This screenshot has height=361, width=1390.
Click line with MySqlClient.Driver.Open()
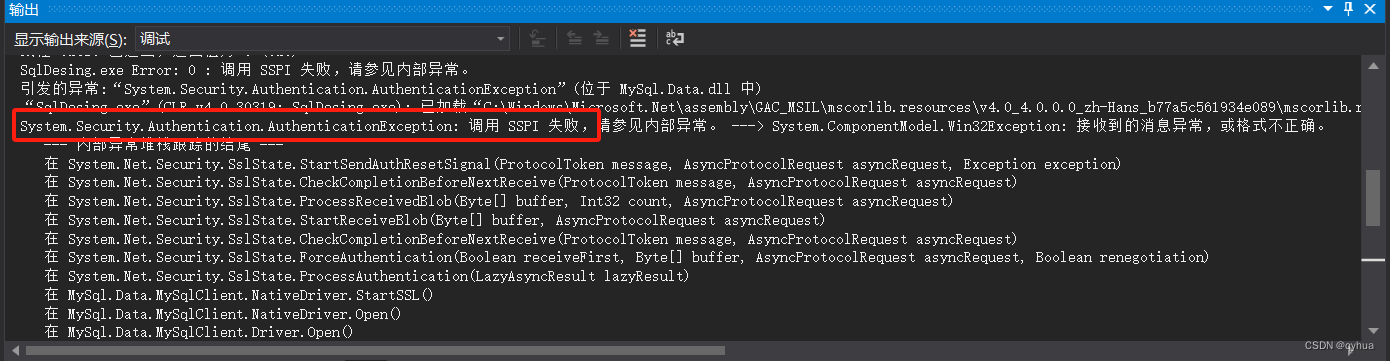click(x=199, y=332)
